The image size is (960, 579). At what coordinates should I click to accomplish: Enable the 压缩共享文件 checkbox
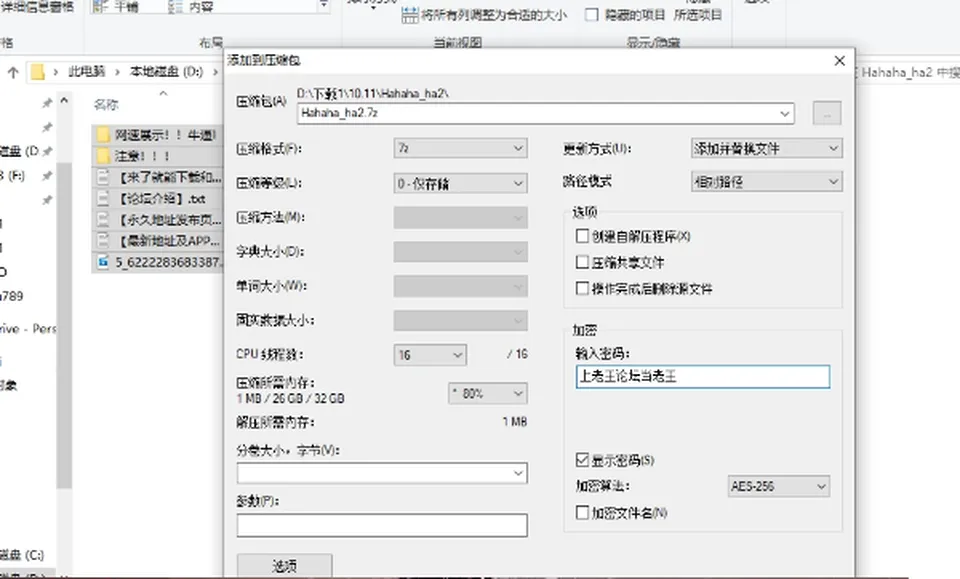582,262
